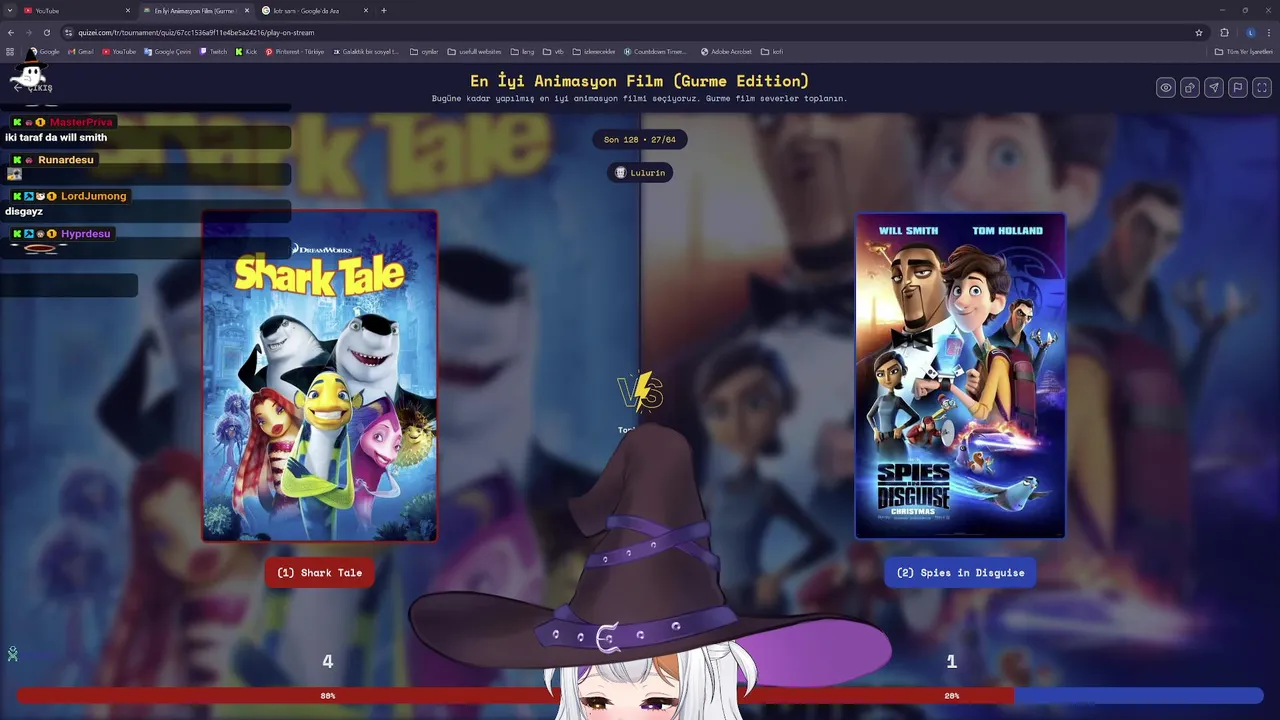Vote with the (2) Spies in Disguise button
The image size is (1280, 720).
960,573
